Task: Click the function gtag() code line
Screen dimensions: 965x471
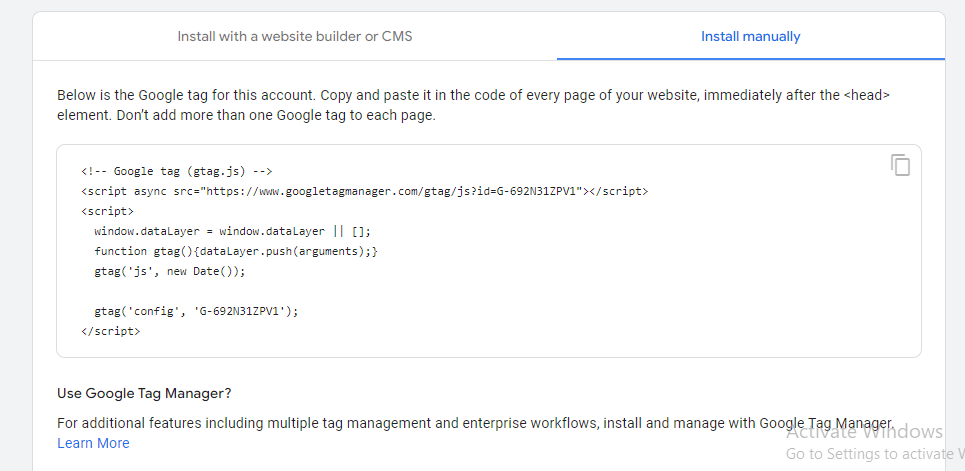Action: tap(236, 251)
